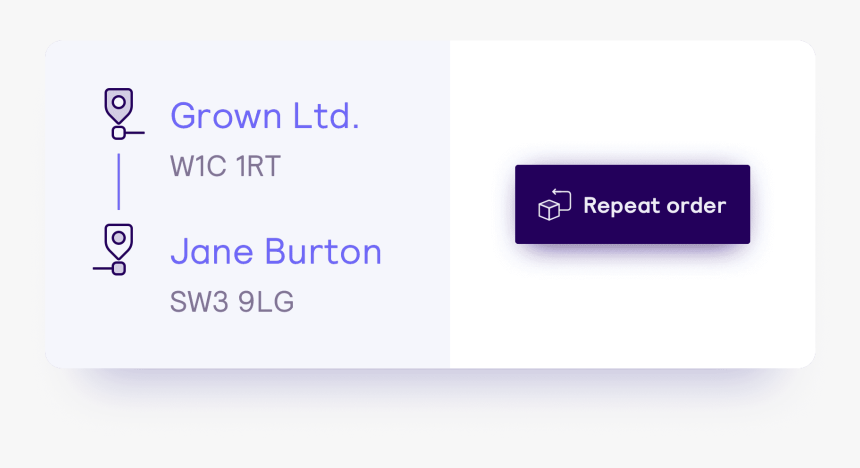
Task: Select the small square node under pickup pin
Action: point(118,133)
